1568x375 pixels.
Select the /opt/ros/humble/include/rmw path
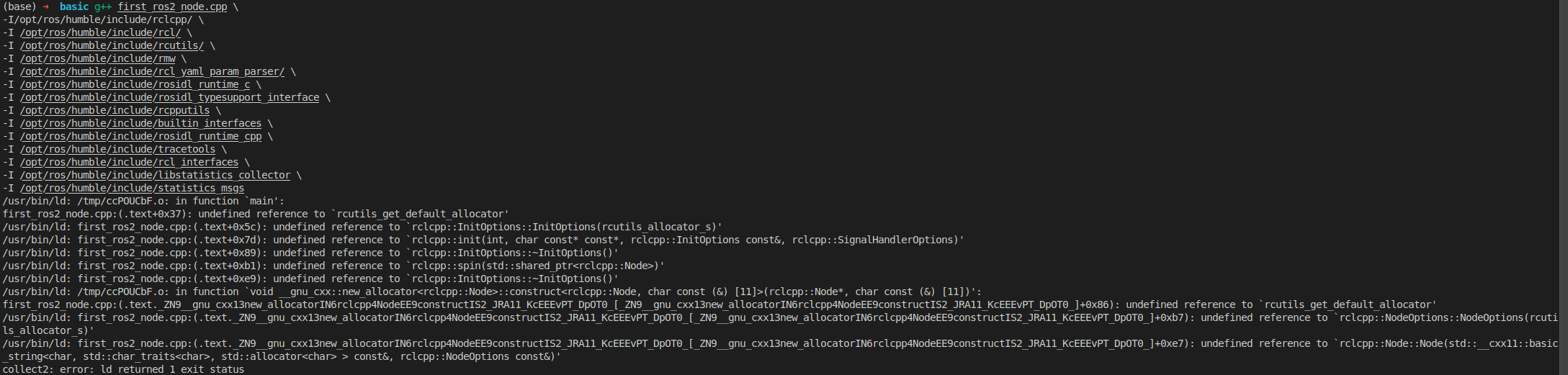98,58
